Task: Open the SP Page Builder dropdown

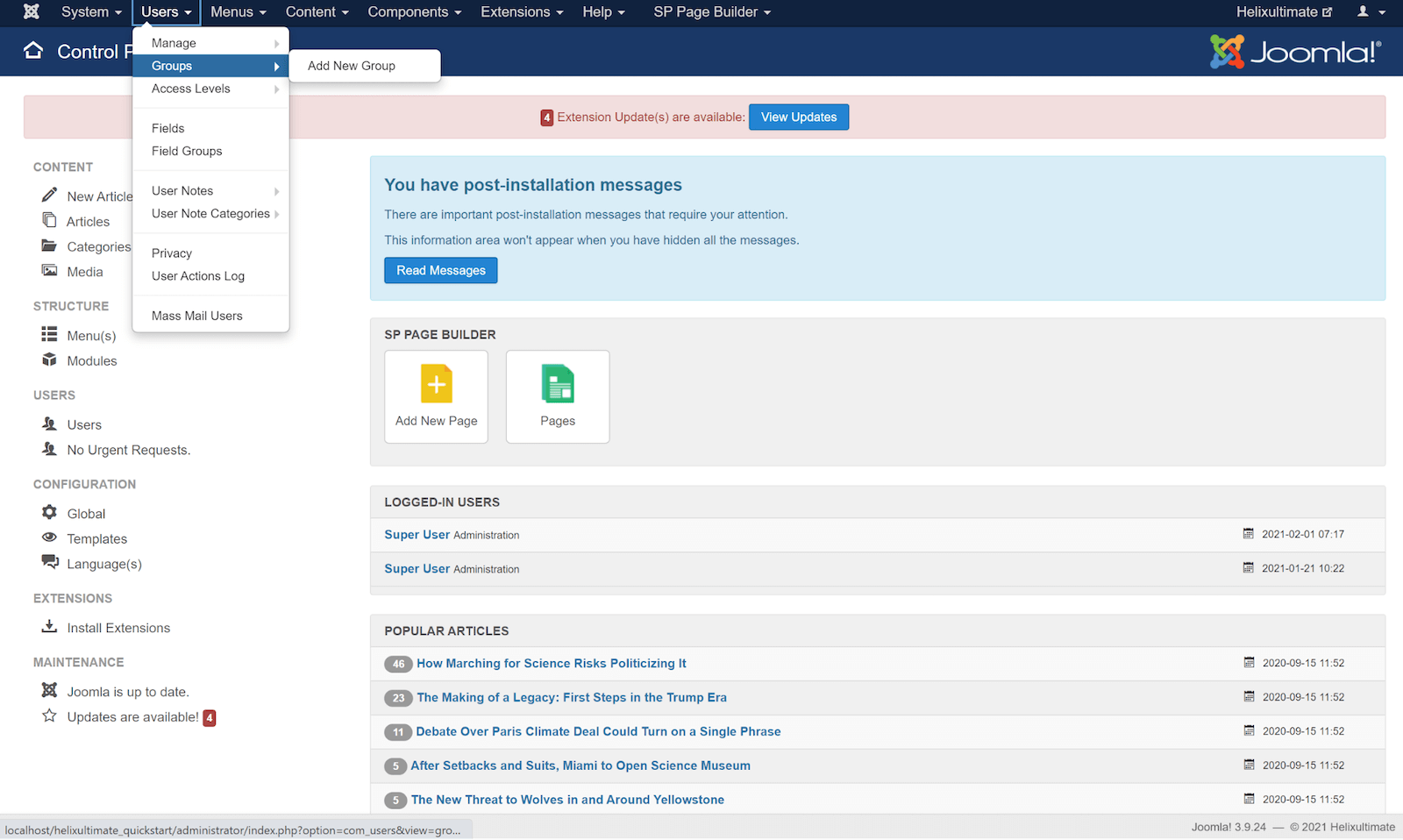Action: coord(712,12)
